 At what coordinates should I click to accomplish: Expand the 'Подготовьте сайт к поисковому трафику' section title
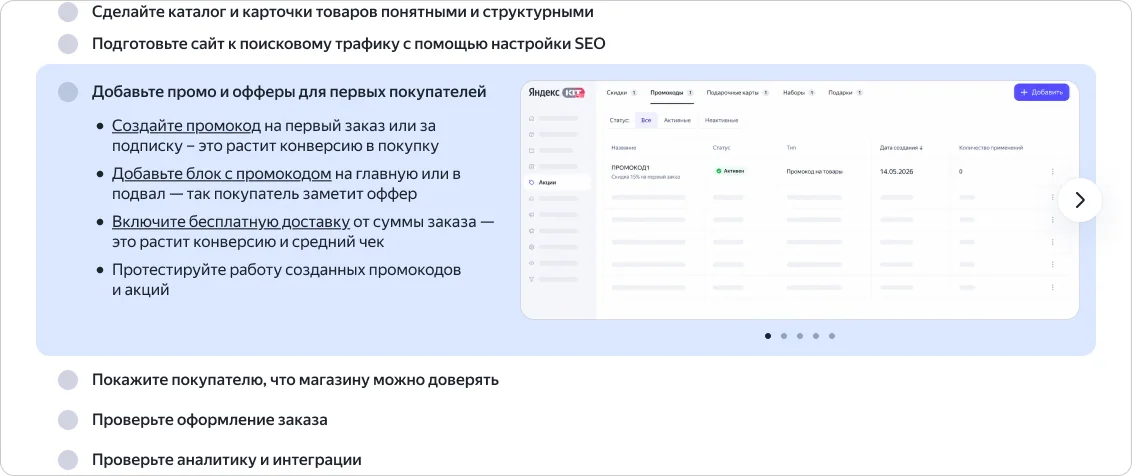pyautogui.click(x=349, y=43)
